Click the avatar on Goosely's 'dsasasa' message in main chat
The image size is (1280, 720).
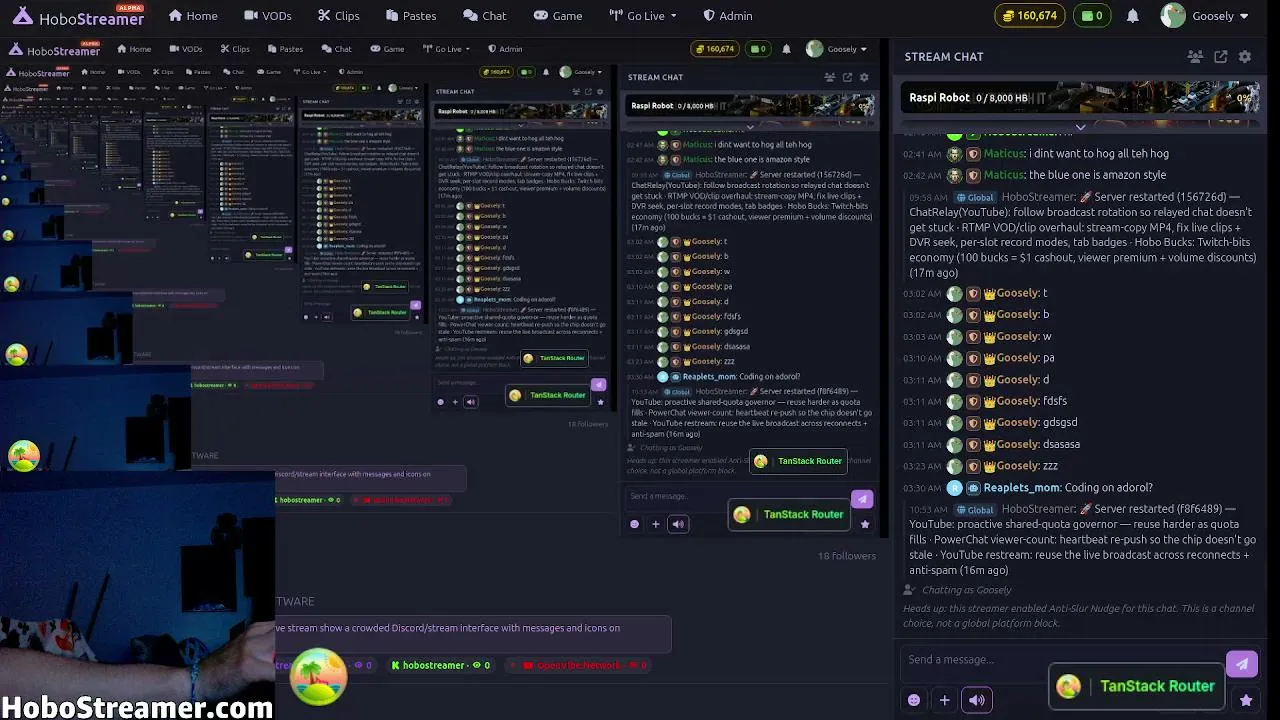[x=955, y=444]
